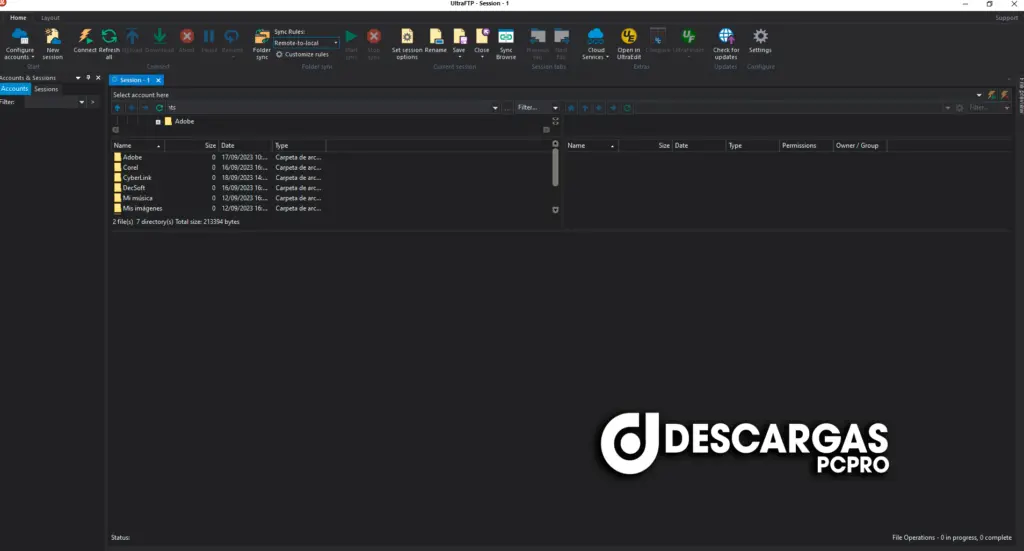Expand the Adobe tree node
The height and width of the screenshot is (551, 1024).
[158, 121]
